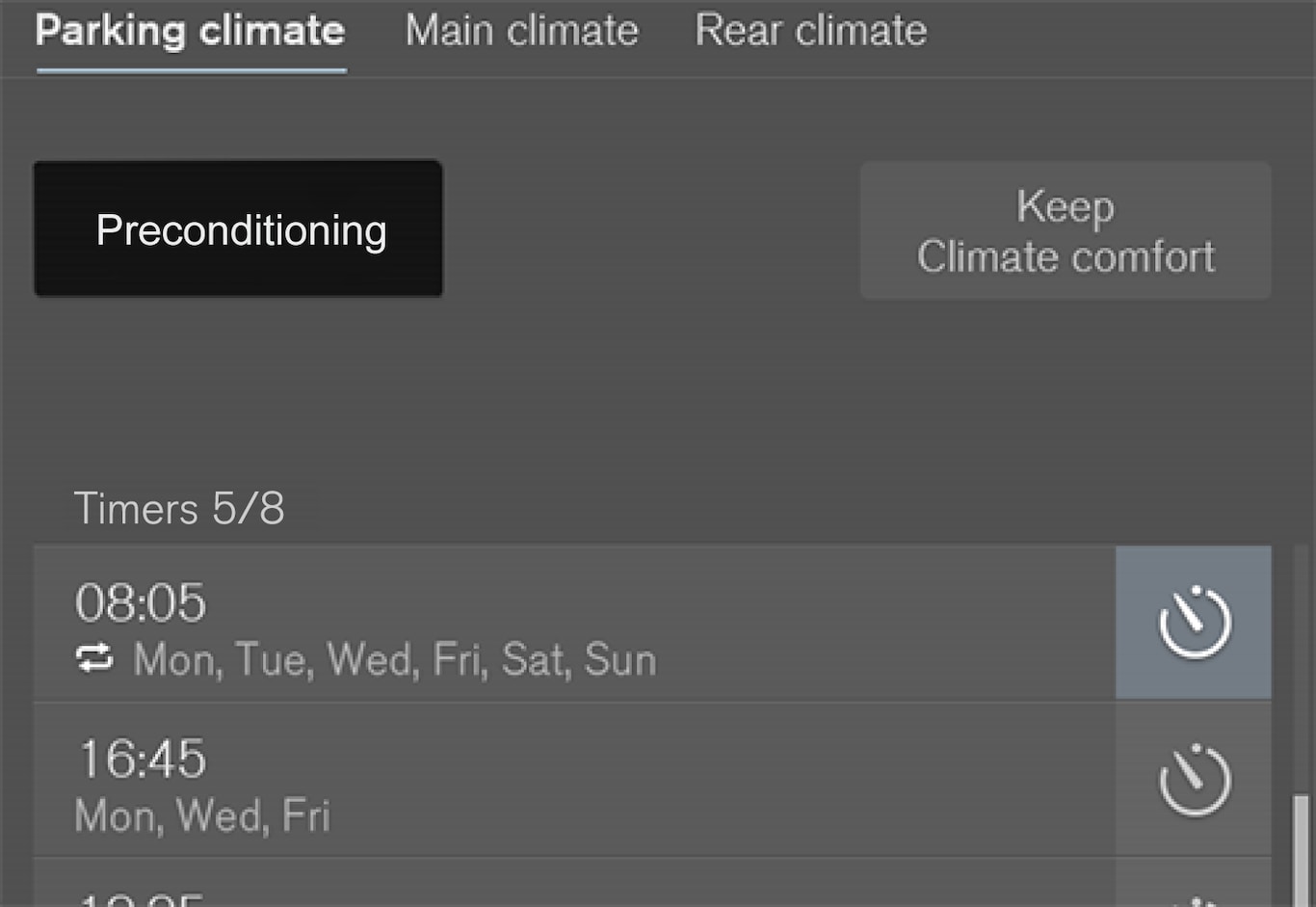Switch to the Main climate tab
The height and width of the screenshot is (907, 1316).
[521, 31]
